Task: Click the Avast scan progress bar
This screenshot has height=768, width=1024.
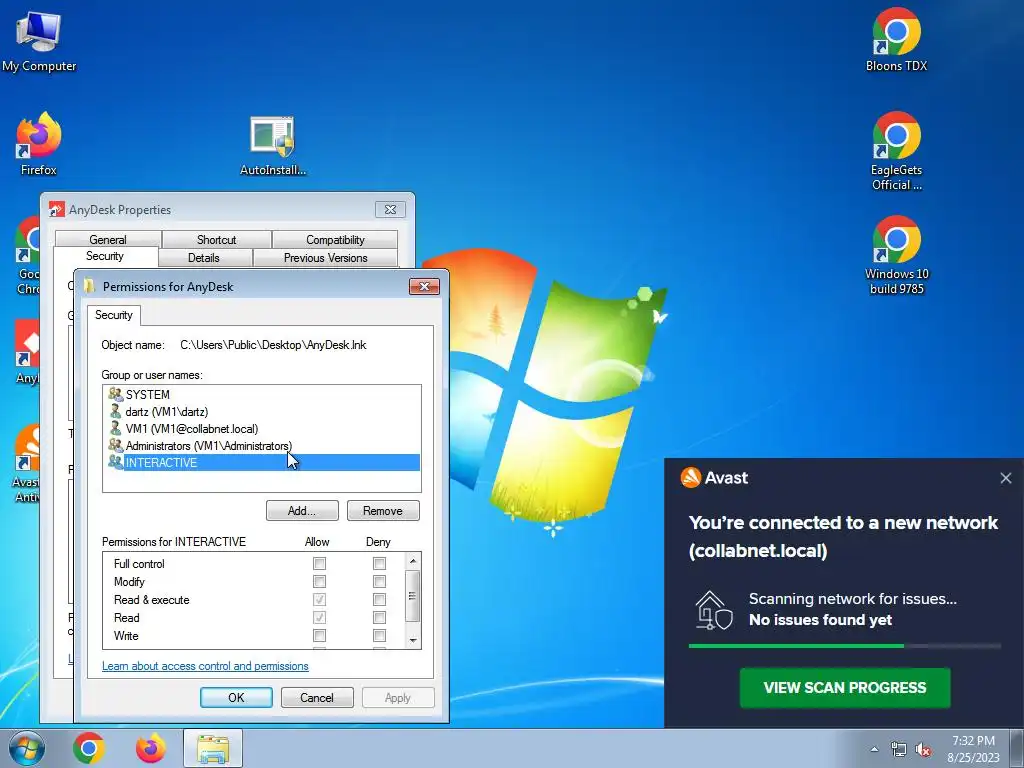Action: [x=844, y=646]
